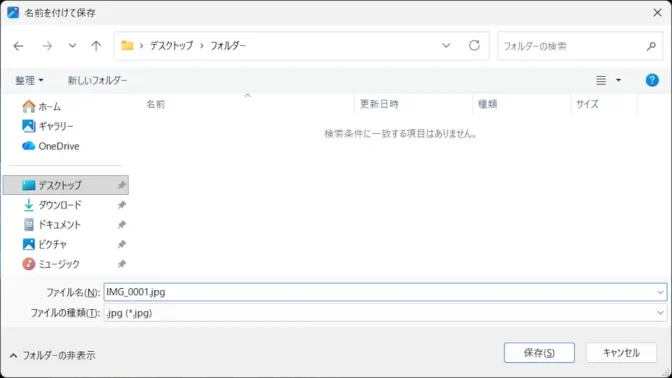Click the pin icon beside ミュージック
Image resolution: width=672 pixels, height=378 pixels.
tap(122, 264)
